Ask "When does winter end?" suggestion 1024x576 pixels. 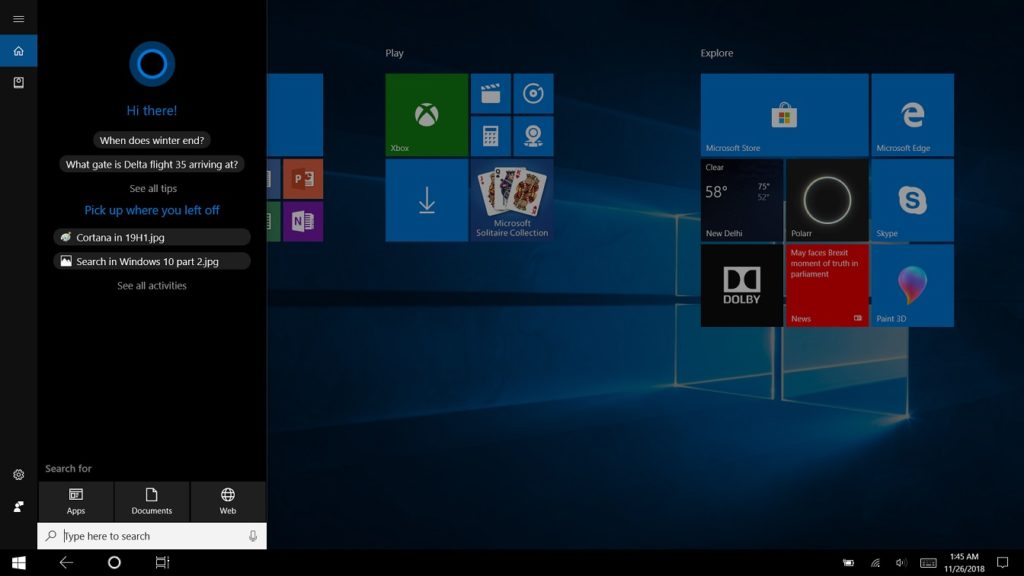(151, 140)
